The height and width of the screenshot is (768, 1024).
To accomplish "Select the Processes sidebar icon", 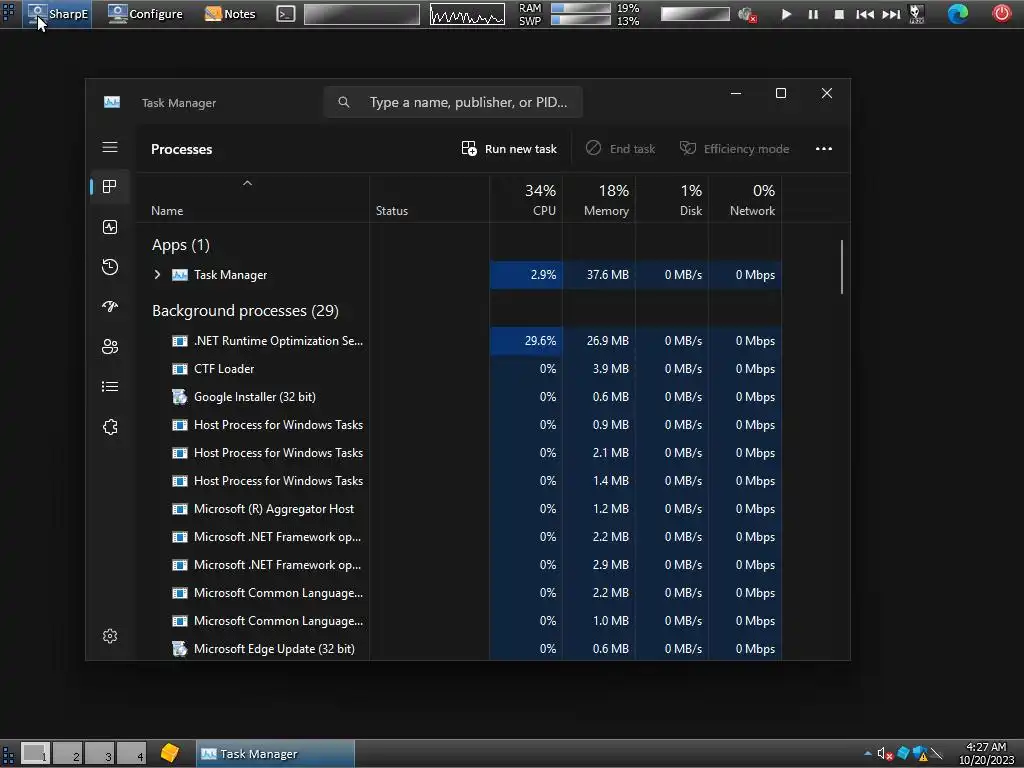I will click(110, 187).
